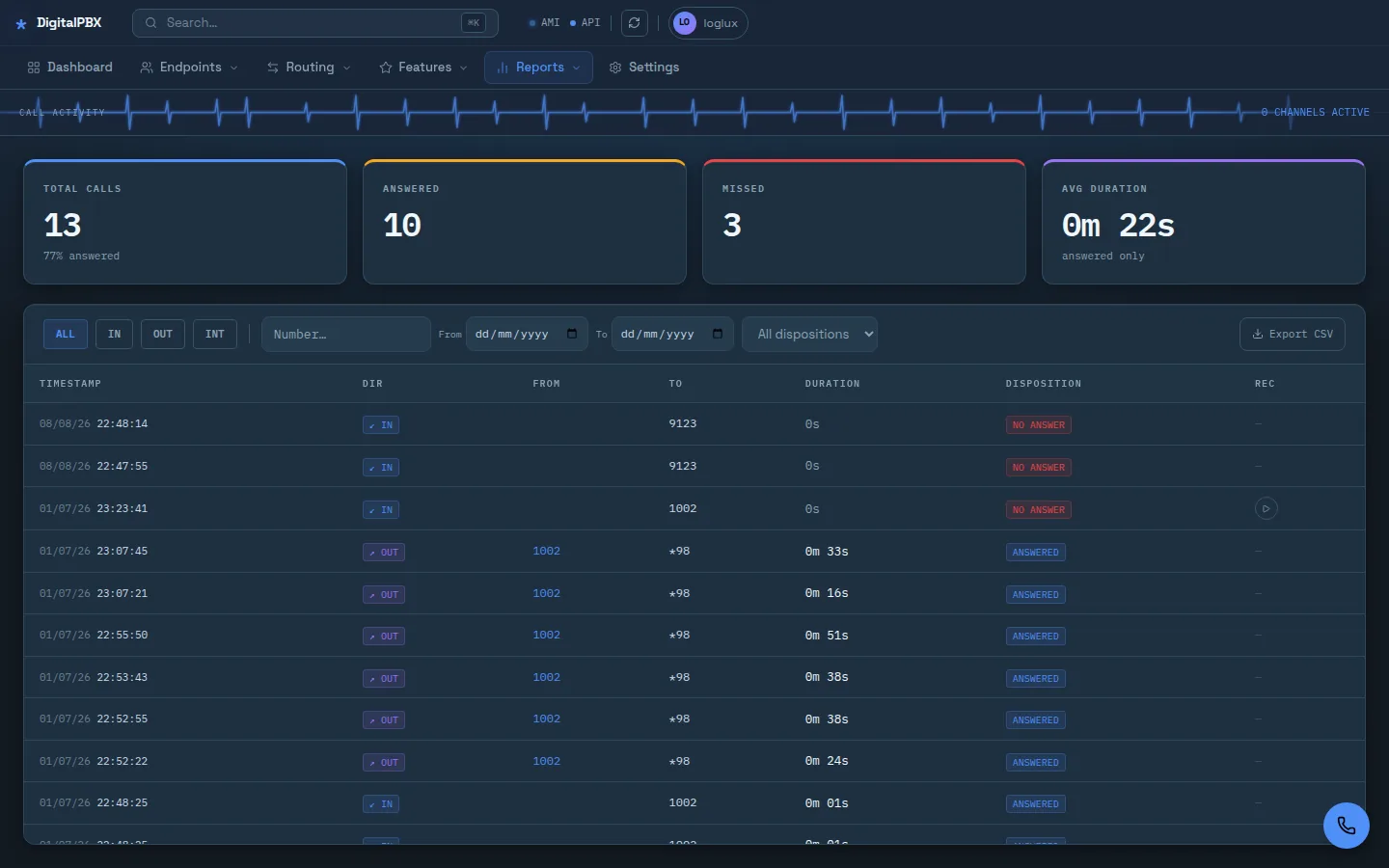The height and width of the screenshot is (868, 1389).
Task: Focus the top Search field
Action: [315, 23]
